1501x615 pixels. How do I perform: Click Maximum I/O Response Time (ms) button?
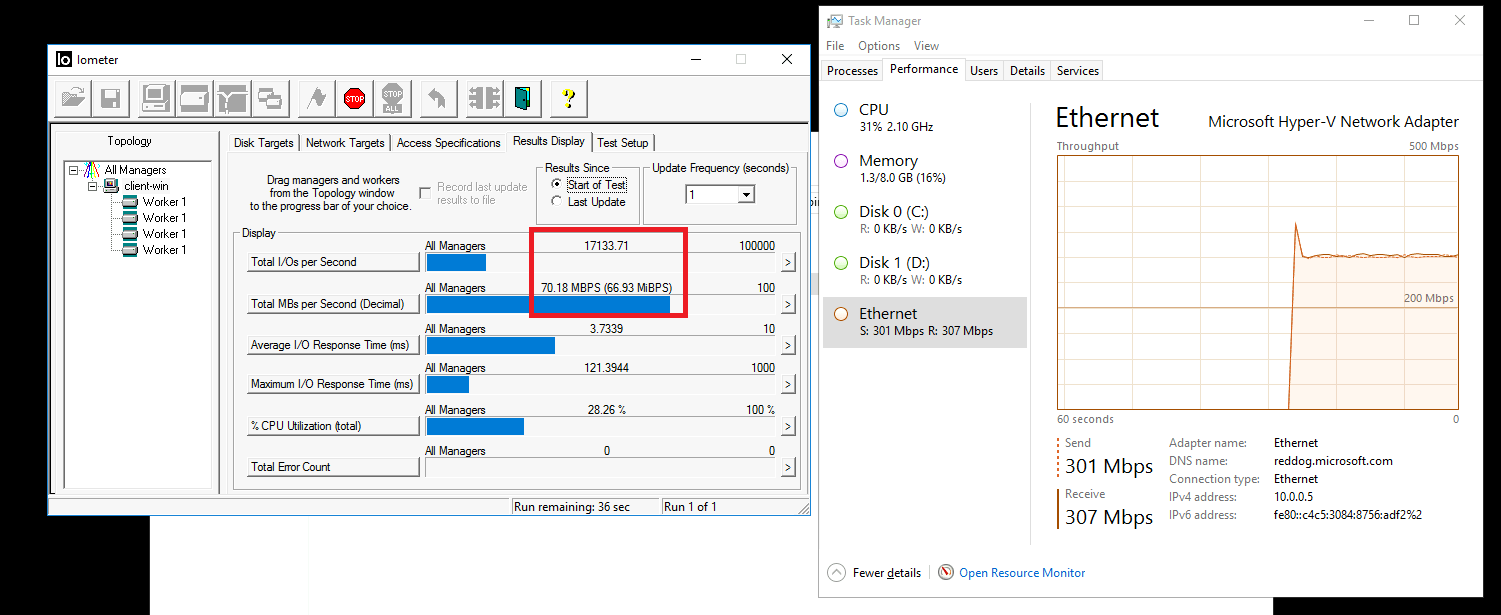click(x=333, y=384)
